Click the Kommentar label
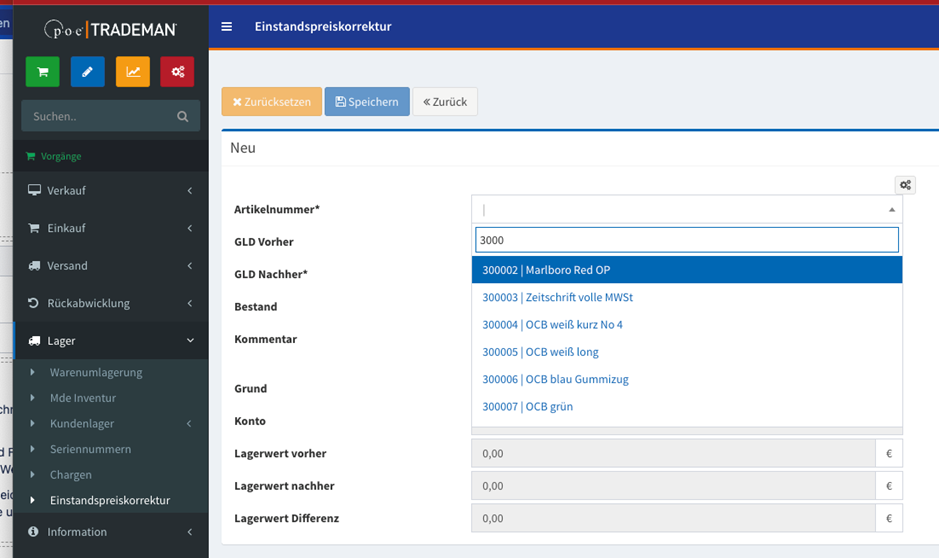The width and height of the screenshot is (939, 558). pyautogui.click(x=265, y=339)
